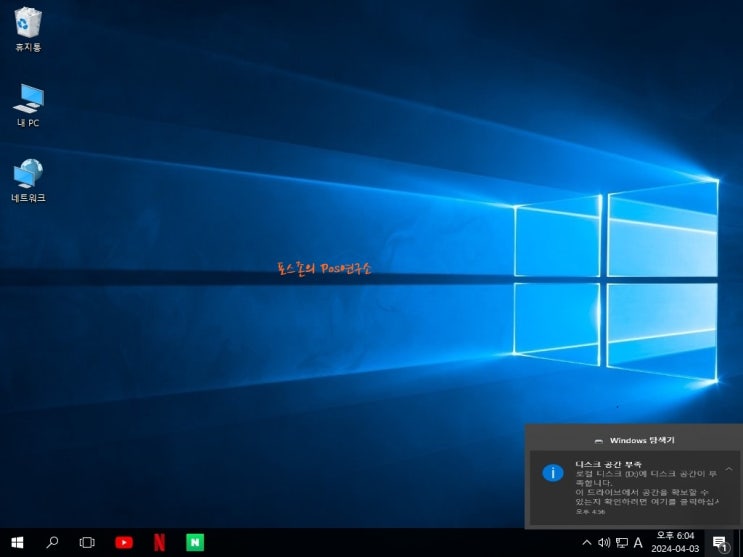Click the Windows 탐색기 notification header
743x557 pixels.
634,440
